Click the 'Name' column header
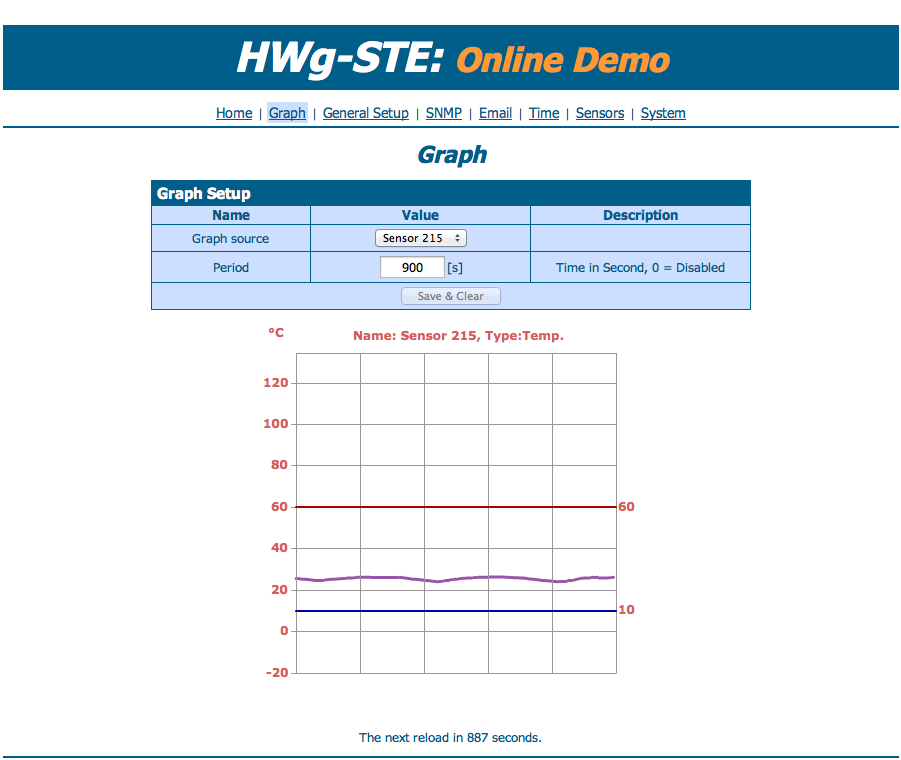 point(231,215)
